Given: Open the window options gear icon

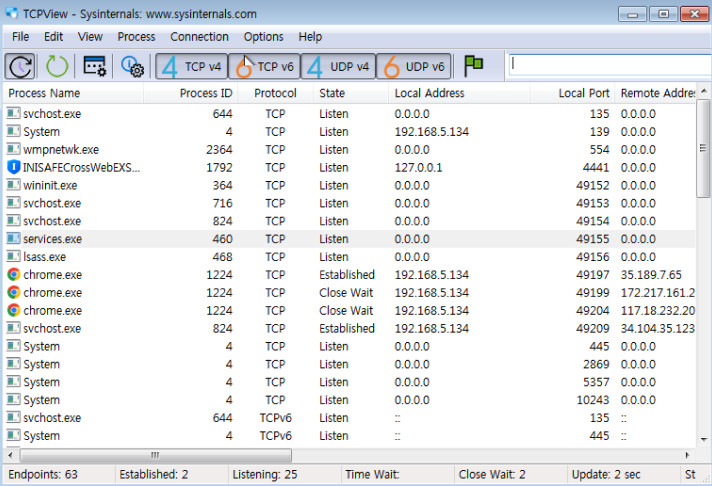Looking at the screenshot, I should tap(94, 66).
